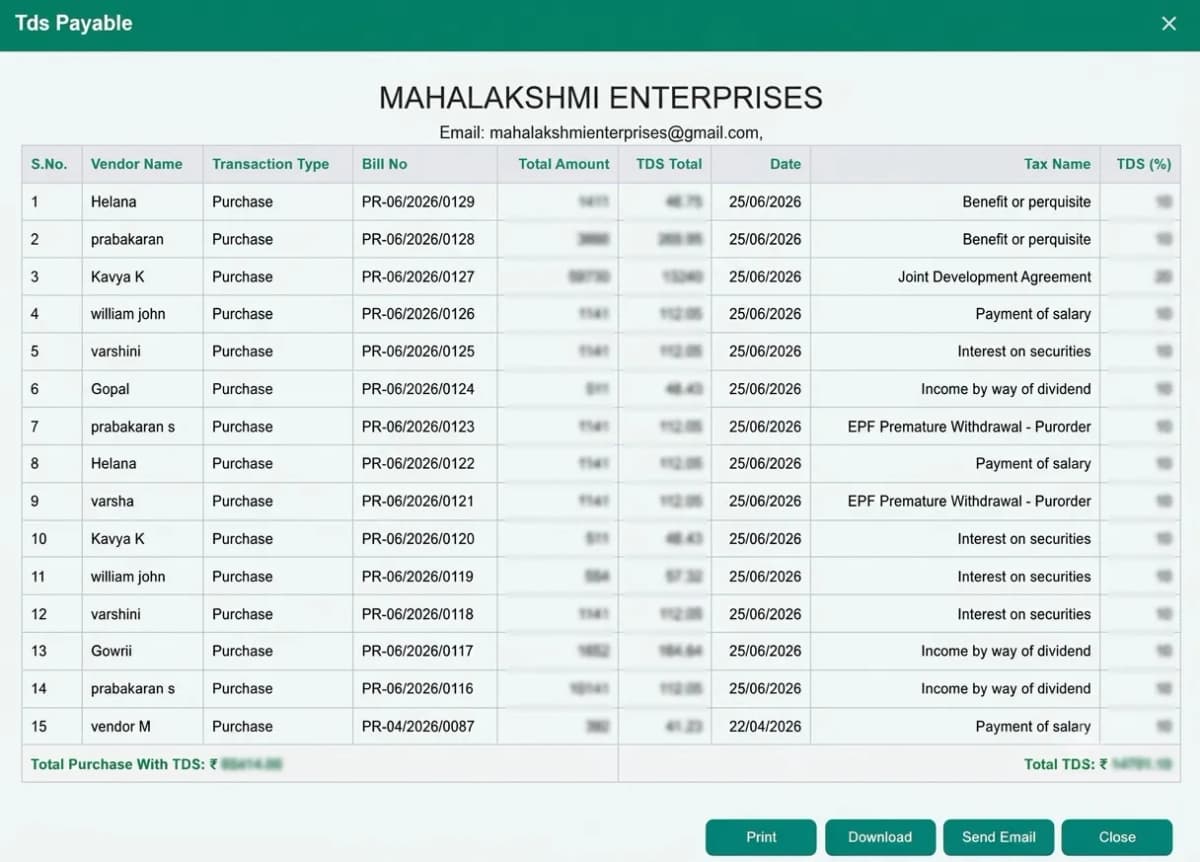
Task: Click the MAHALAKSHMI ENTERPRISES heading
Action: click(600, 98)
